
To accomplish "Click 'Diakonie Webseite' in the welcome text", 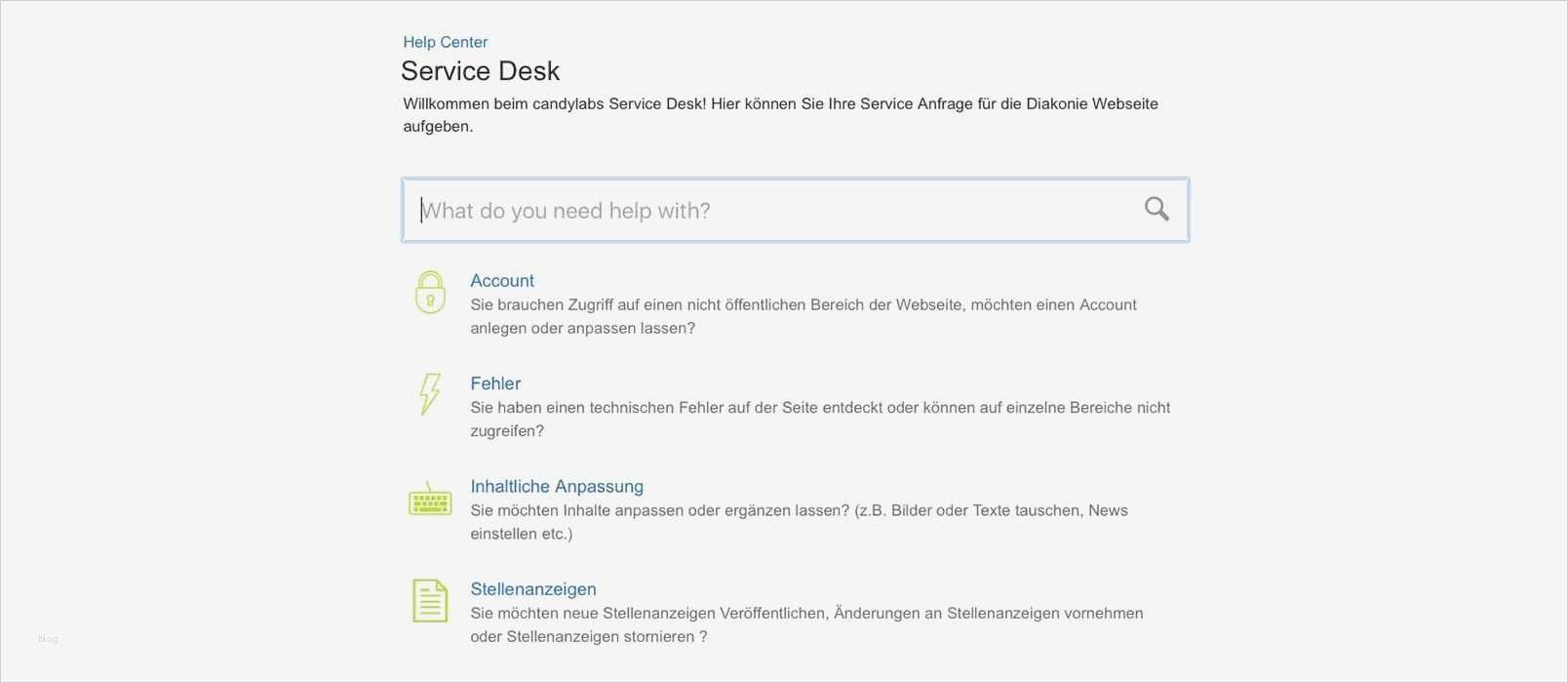I will (1092, 103).
